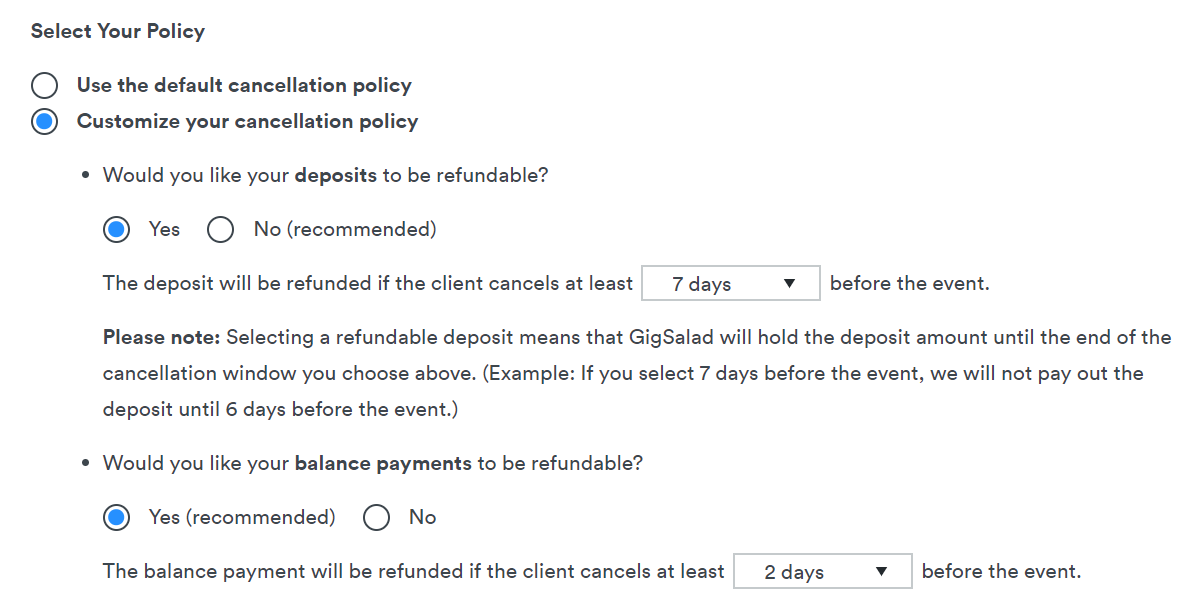1183x607 pixels.
Task: Click the deposit cancellation window selector
Action: point(731,283)
